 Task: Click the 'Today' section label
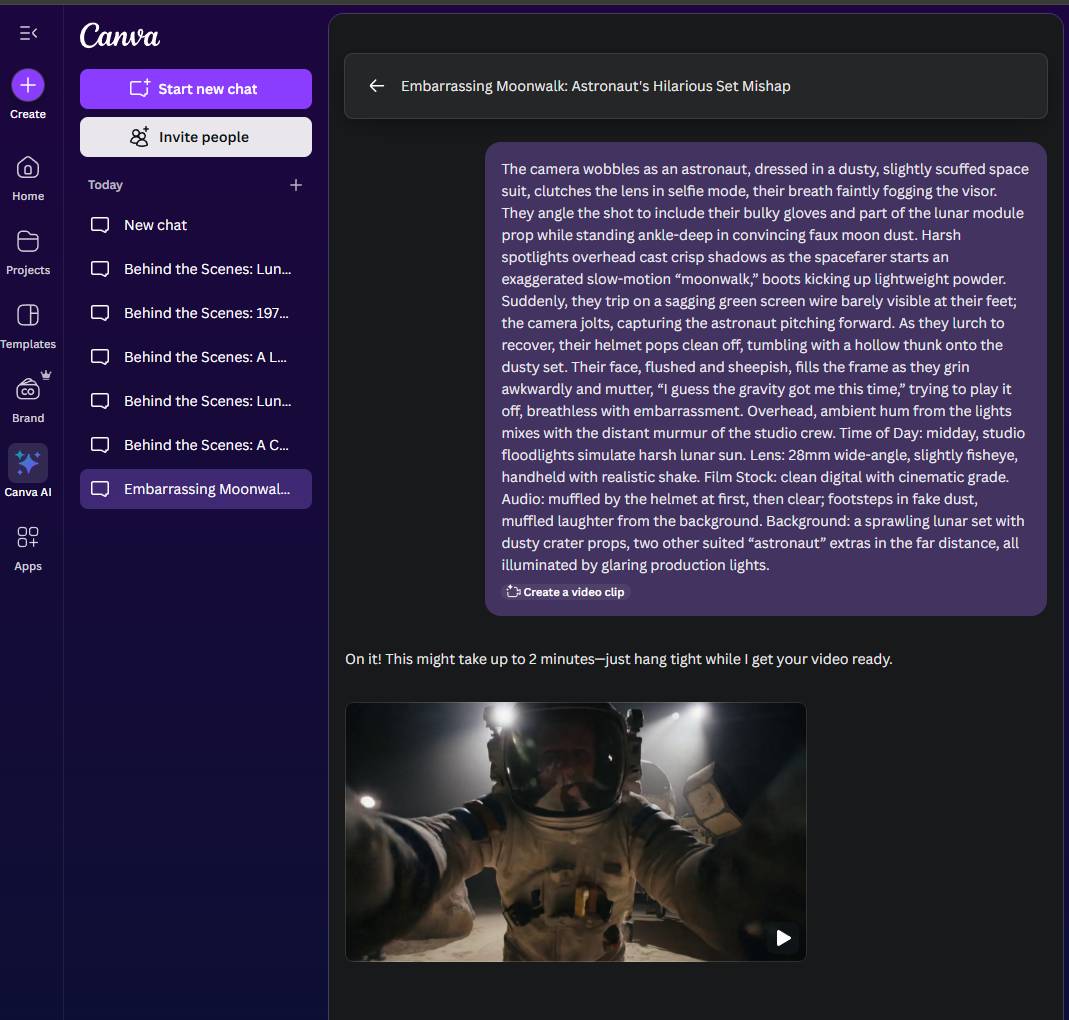click(105, 185)
